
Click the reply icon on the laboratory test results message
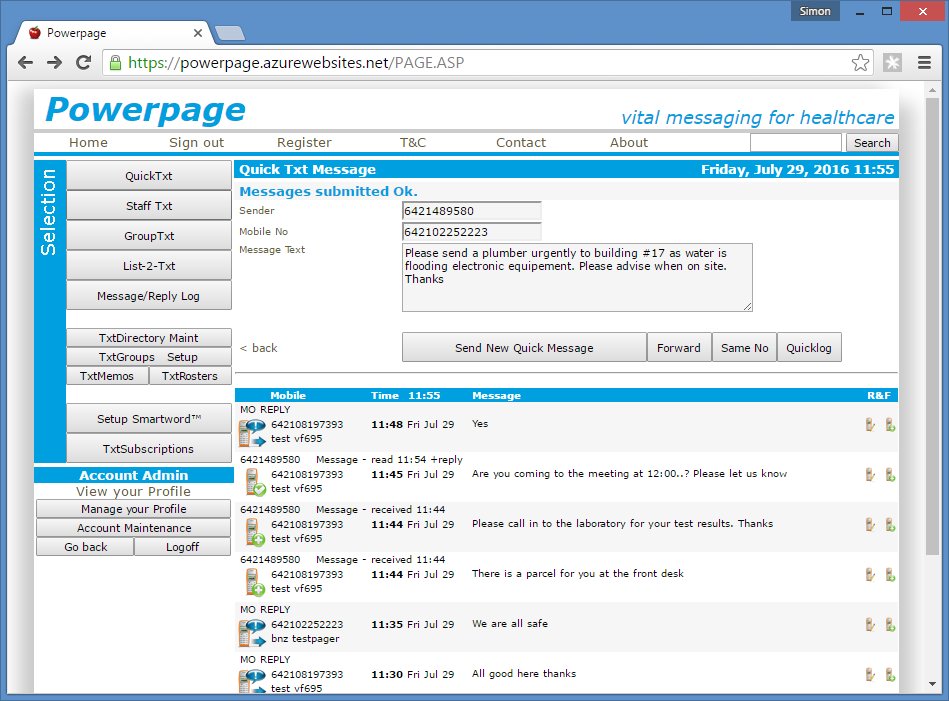[x=870, y=524]
